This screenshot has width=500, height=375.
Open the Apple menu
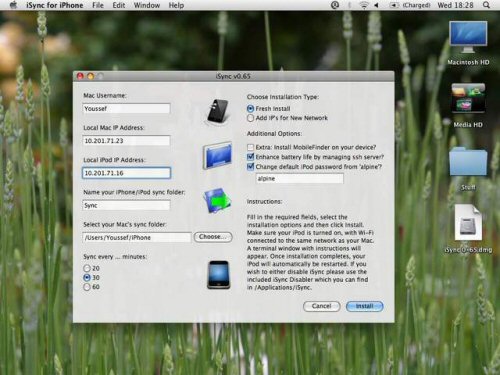click(x=13, y=5)
